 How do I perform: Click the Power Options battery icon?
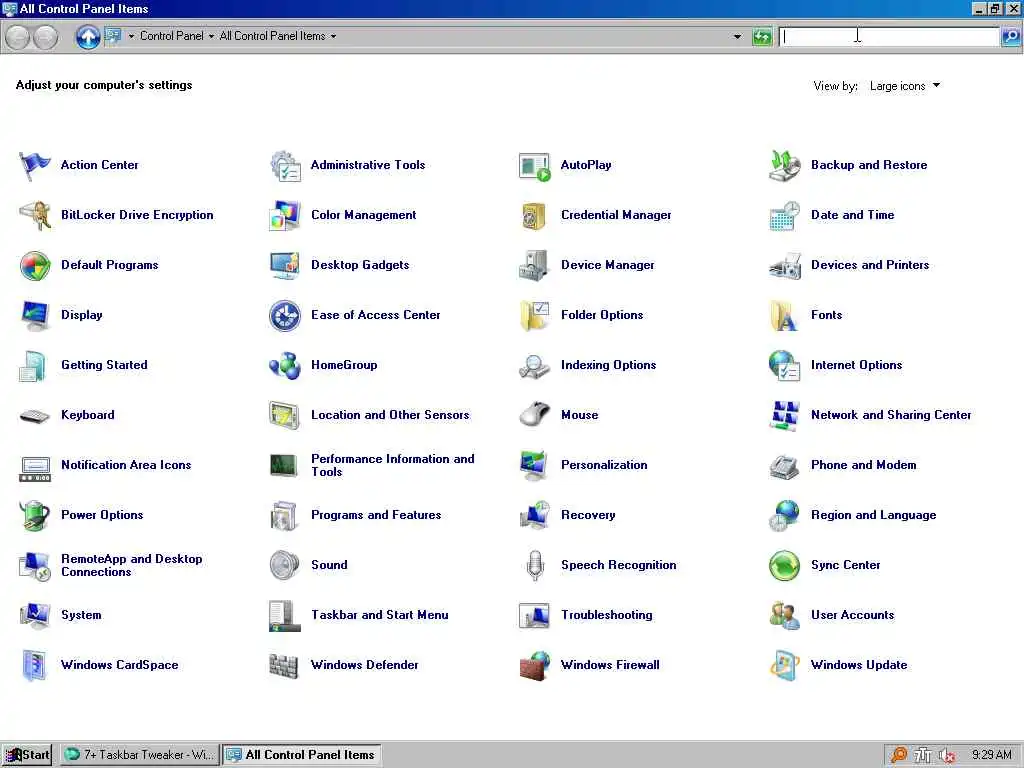tap(35, 515)
